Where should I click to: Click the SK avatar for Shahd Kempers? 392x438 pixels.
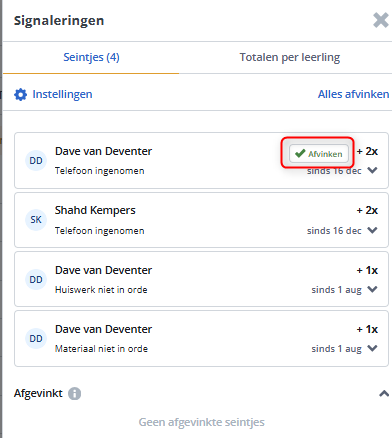tap(36, 220)
